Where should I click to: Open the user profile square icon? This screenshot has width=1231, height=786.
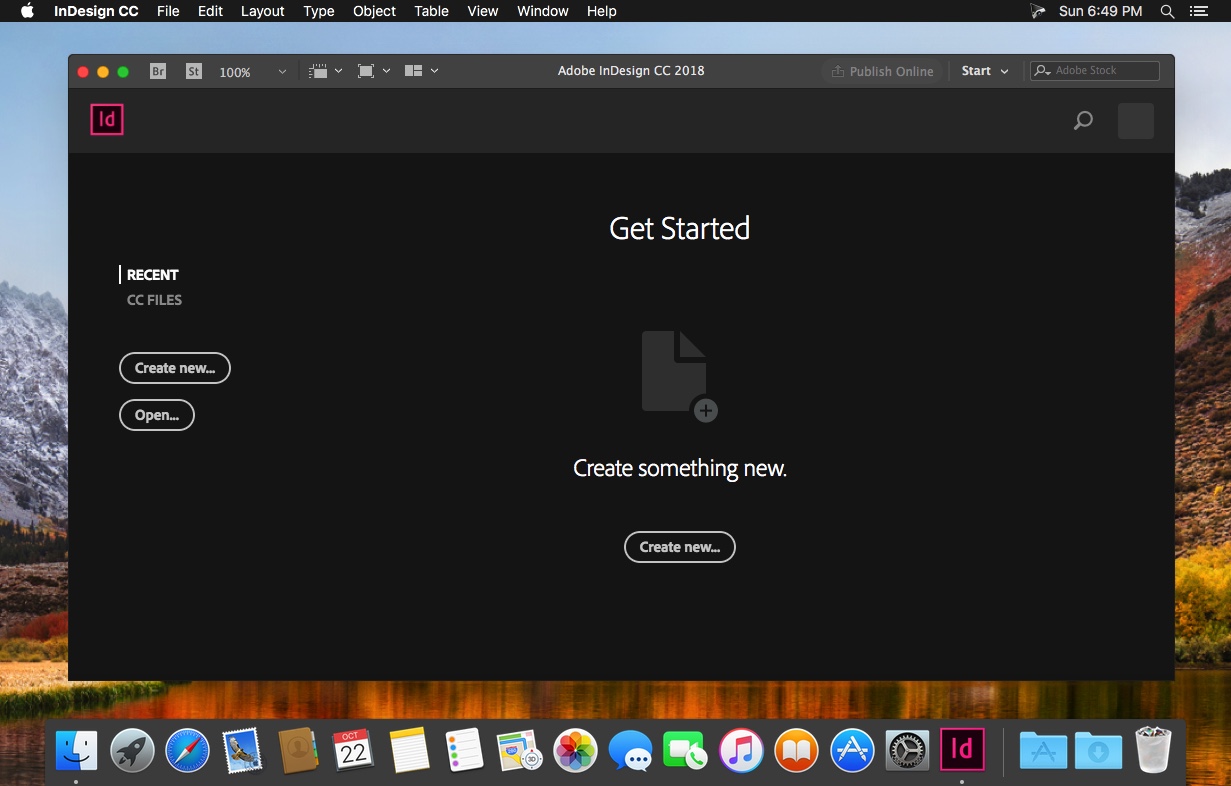(x=1135, y=121)
